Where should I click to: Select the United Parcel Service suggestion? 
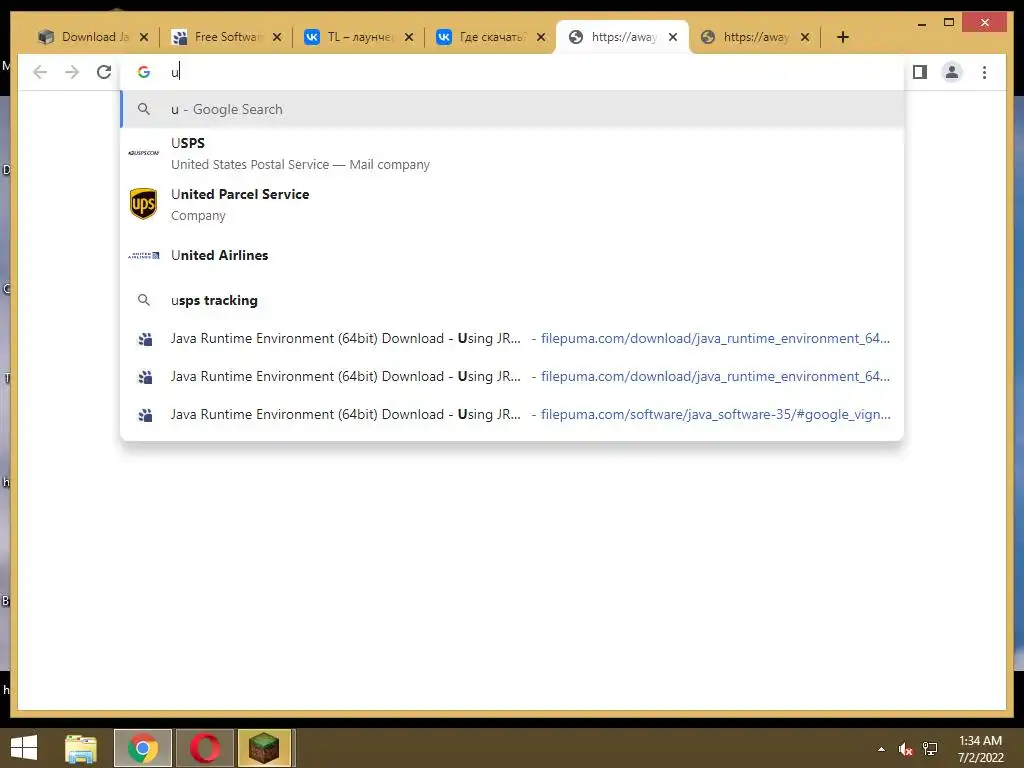pos(512,204)
